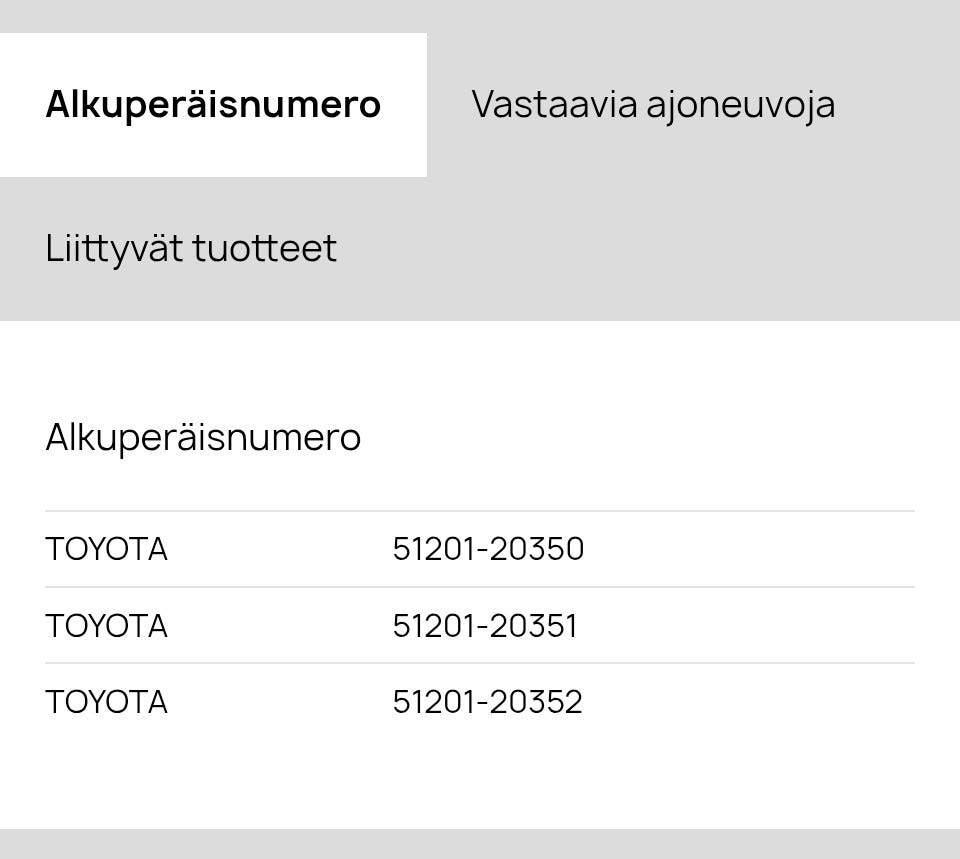Click blank space at right end of 51201-20351 row
Viewport: 960px width, 859px height.
(x=800, y=626)
